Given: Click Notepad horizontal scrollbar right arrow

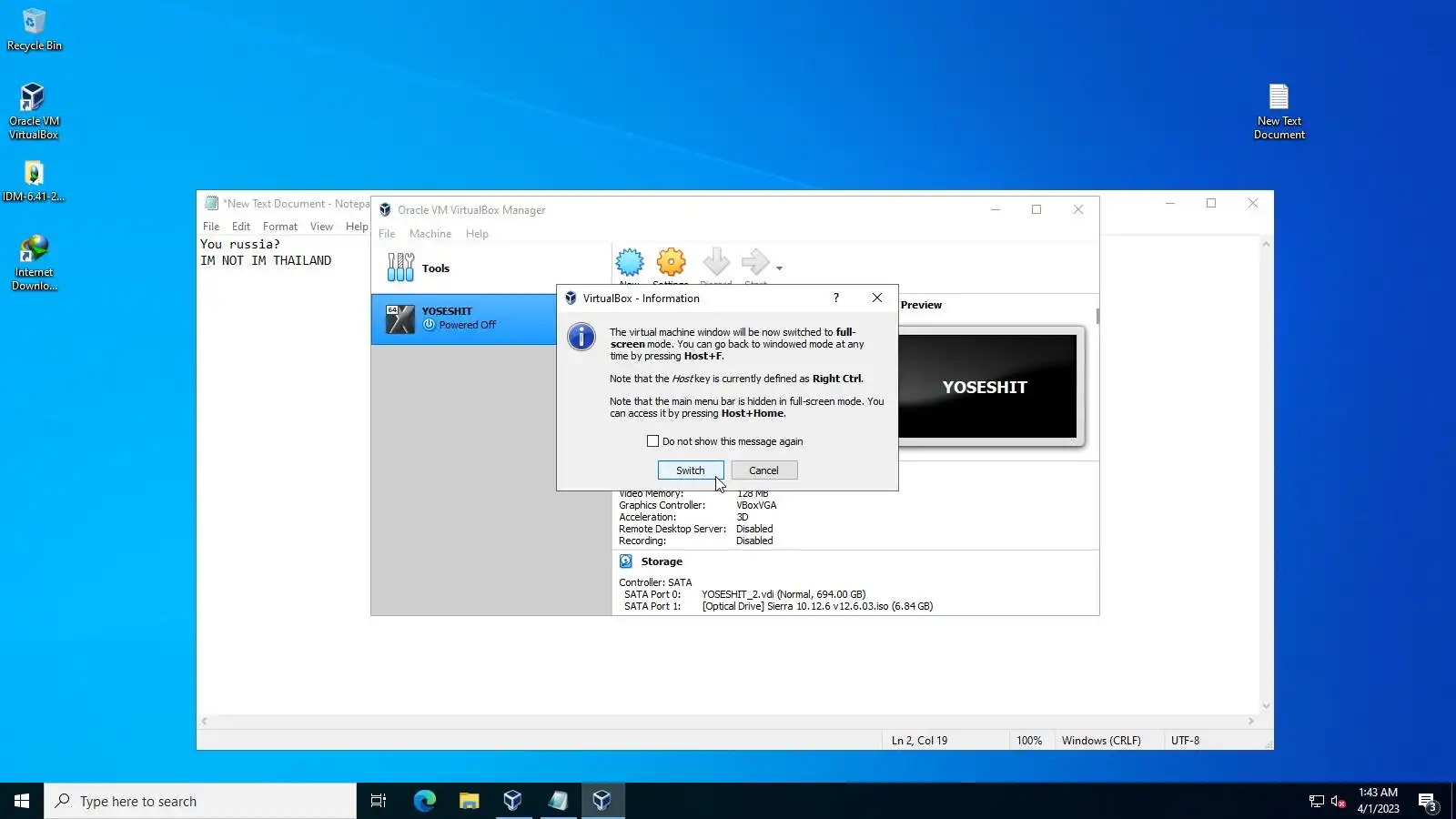Looking at the screenshot, I should 1251,721.
